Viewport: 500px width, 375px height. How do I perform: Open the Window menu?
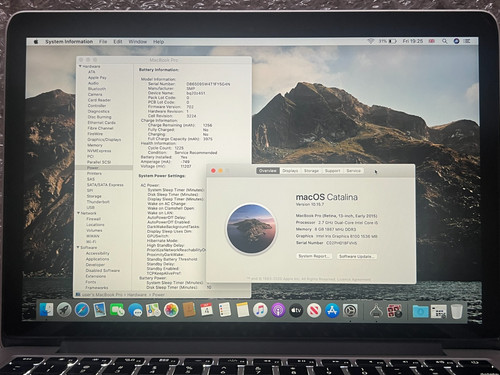pos(138,42)
